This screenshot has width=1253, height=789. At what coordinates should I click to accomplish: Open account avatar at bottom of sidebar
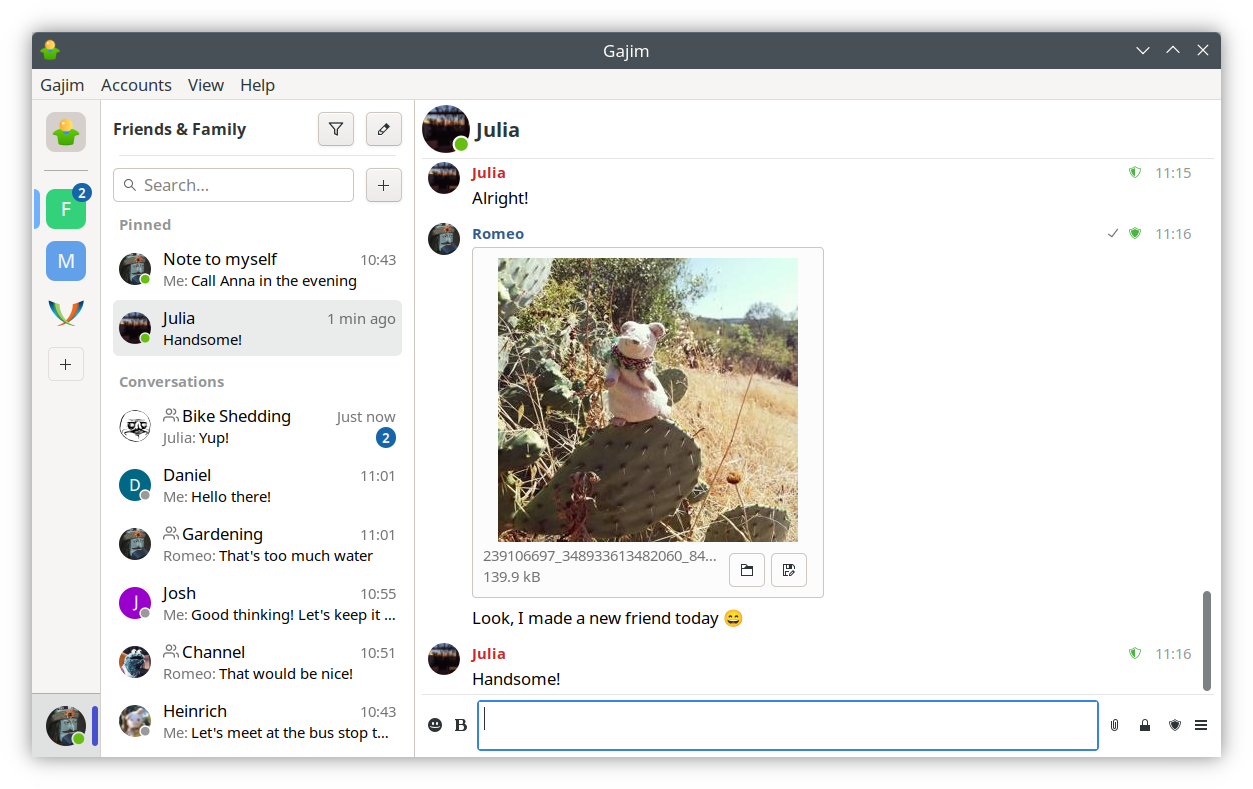click(66, 725)
